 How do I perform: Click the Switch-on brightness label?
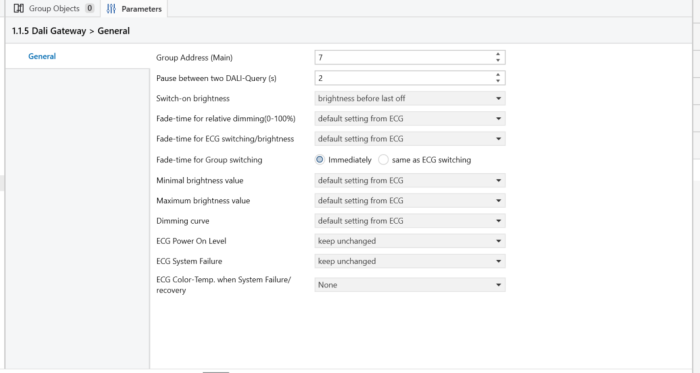[193, 99]
